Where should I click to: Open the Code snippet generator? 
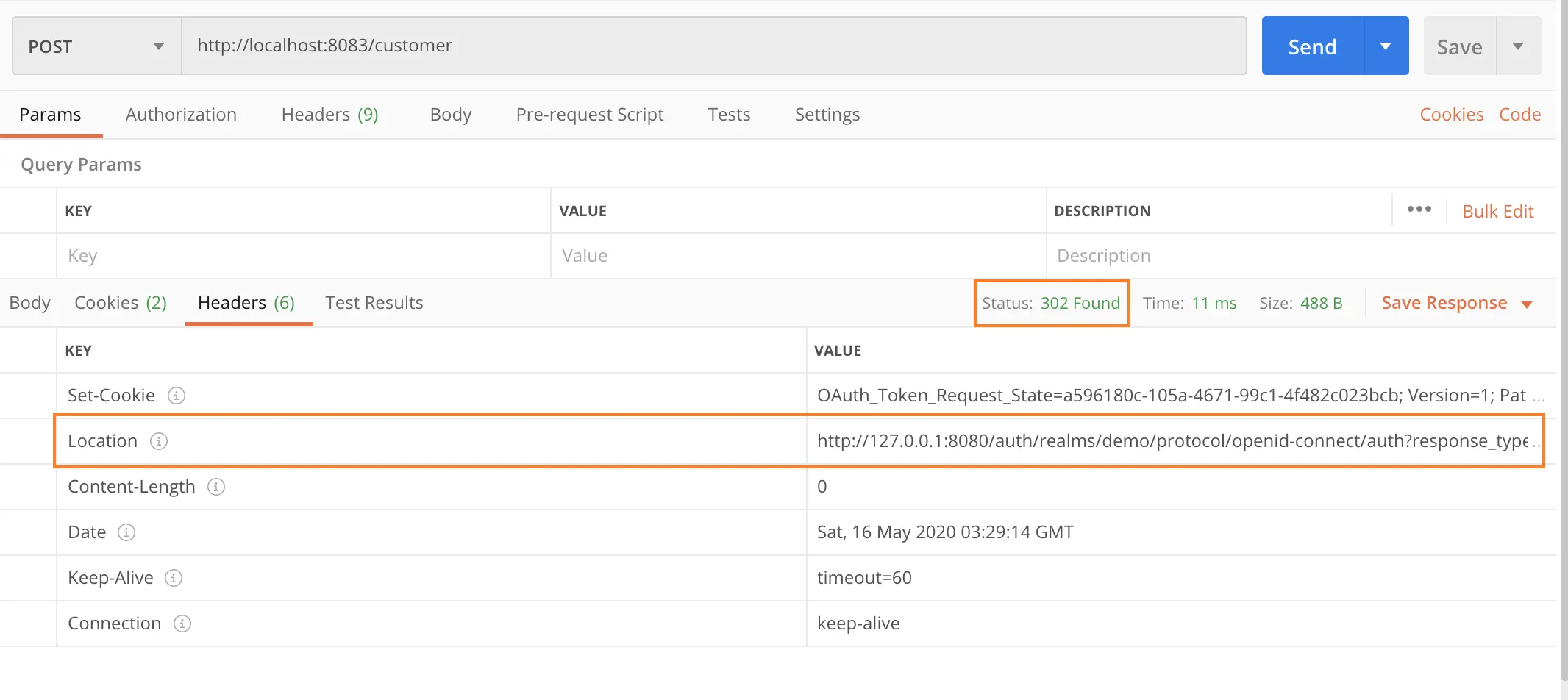[x=1519, y=114]
